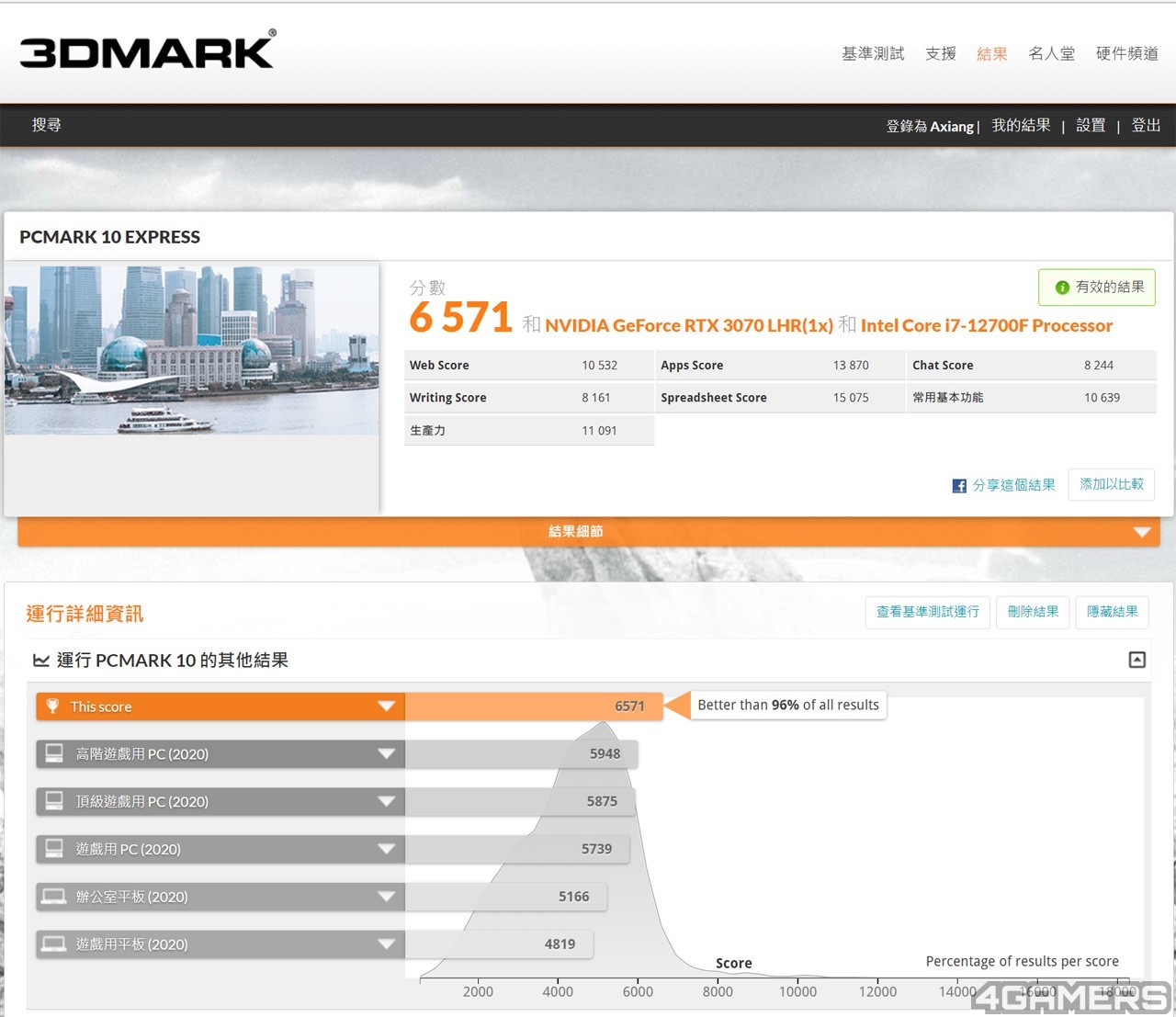
Task: Click the 運行詳細資訊 heading
Action: click(85, 614)
